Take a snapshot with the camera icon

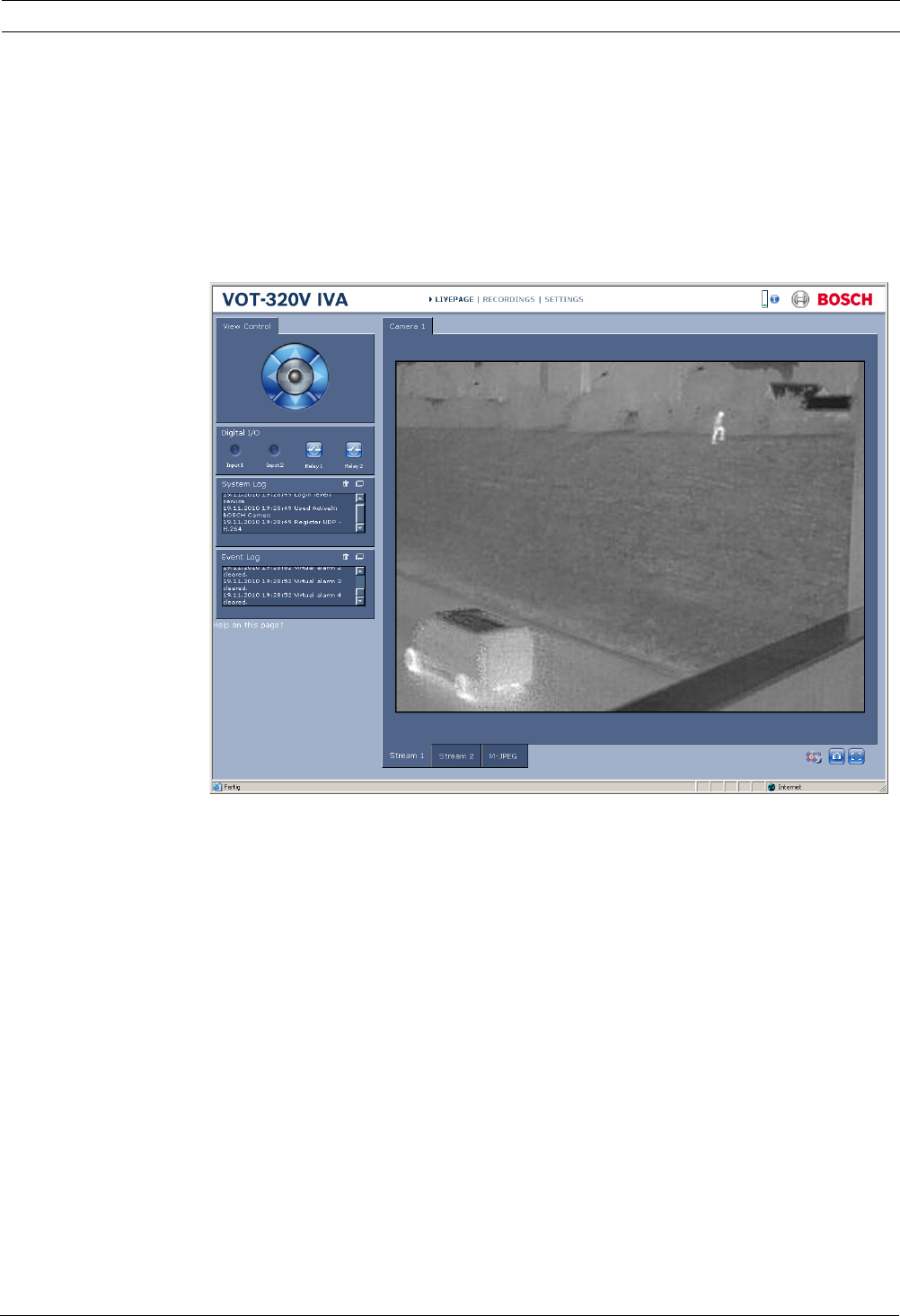click(836, 757)
